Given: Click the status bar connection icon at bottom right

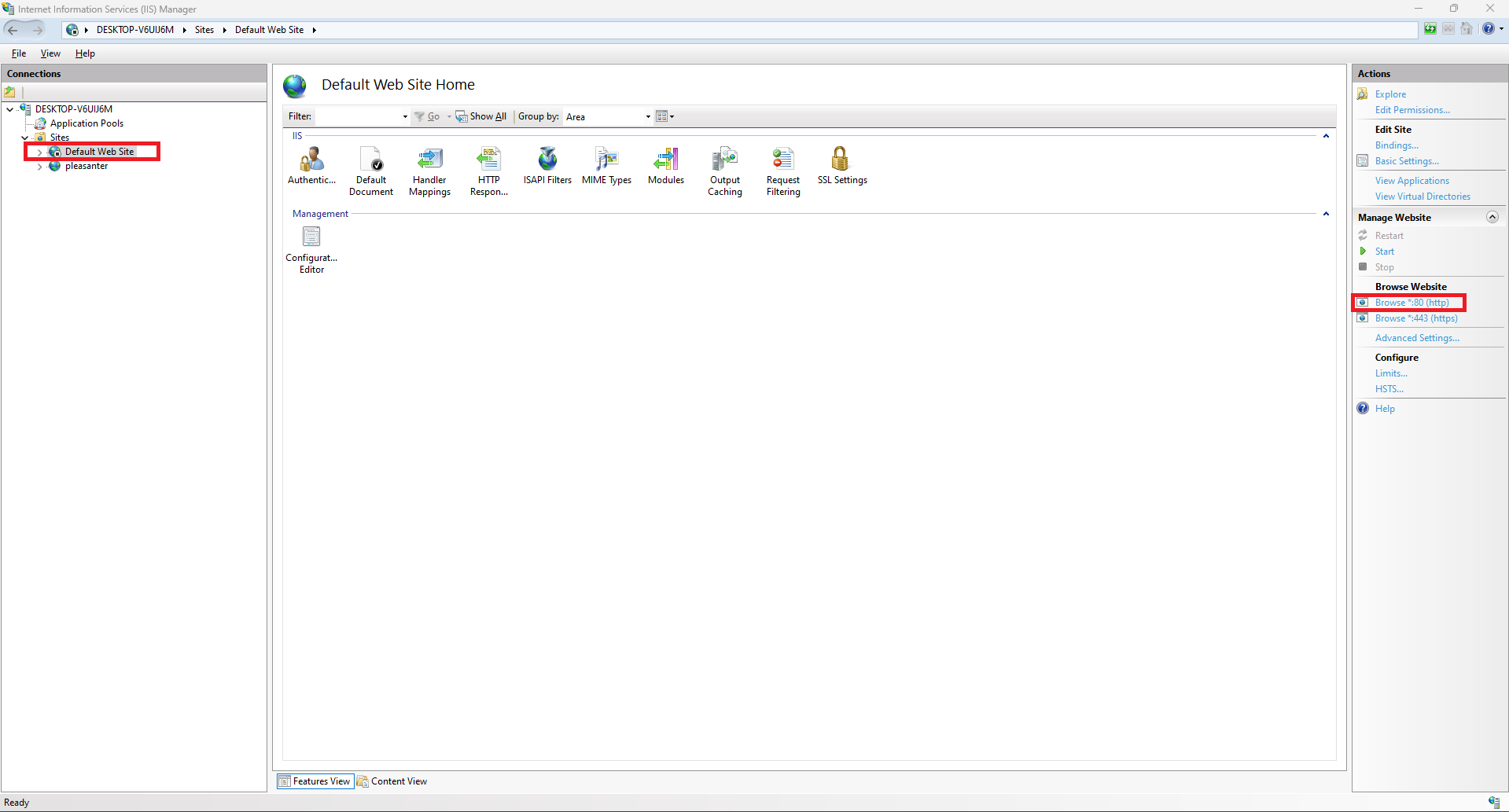Looking at the screenshot, I should coord(1494,803).
